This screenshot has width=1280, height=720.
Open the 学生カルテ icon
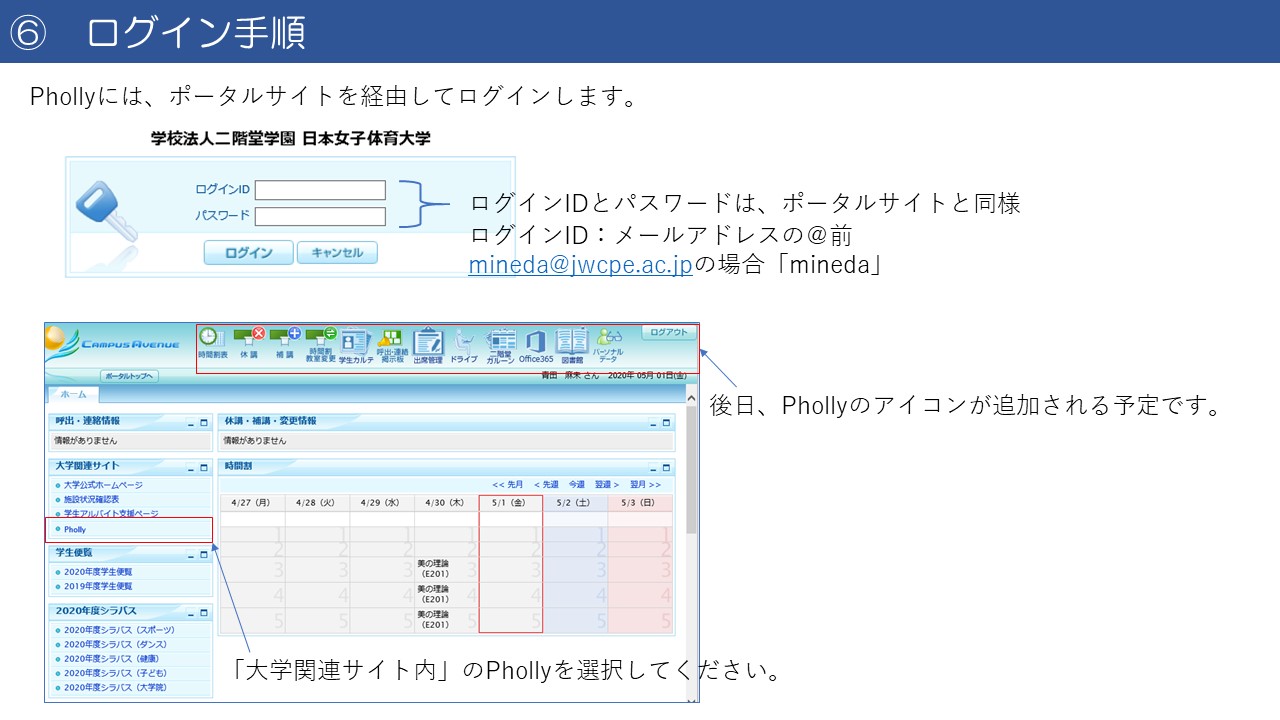click(x=356, y=346)
